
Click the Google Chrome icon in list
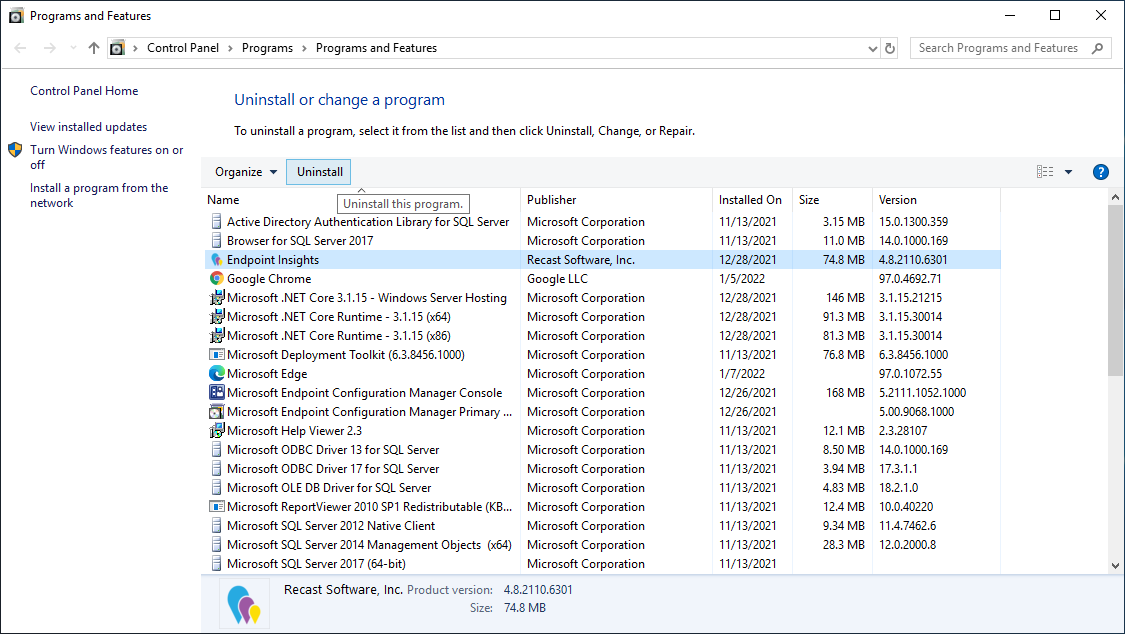(x=216, y=278)
